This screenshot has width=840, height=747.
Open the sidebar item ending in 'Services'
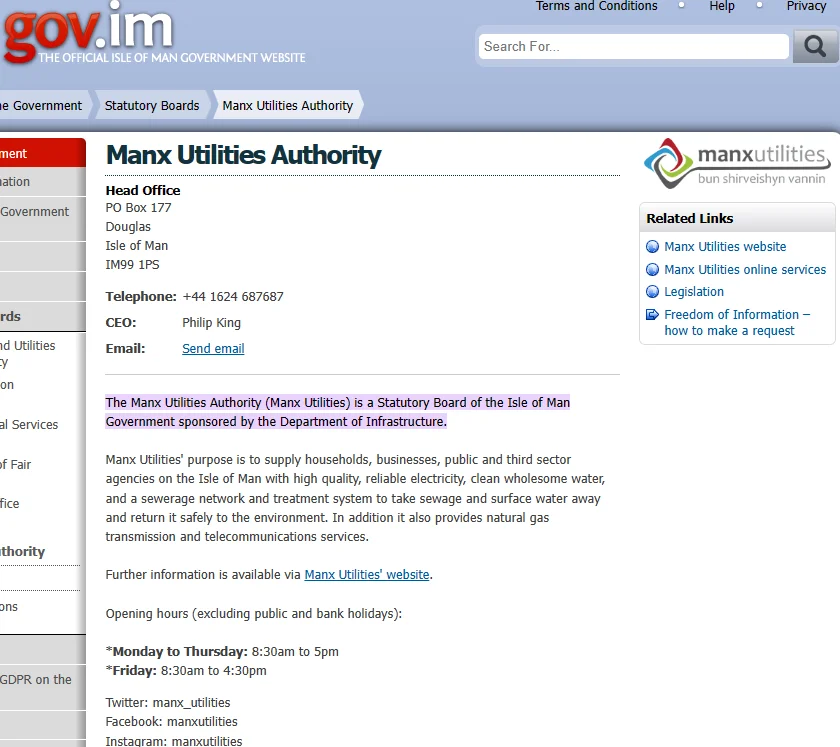click(29, 424)
